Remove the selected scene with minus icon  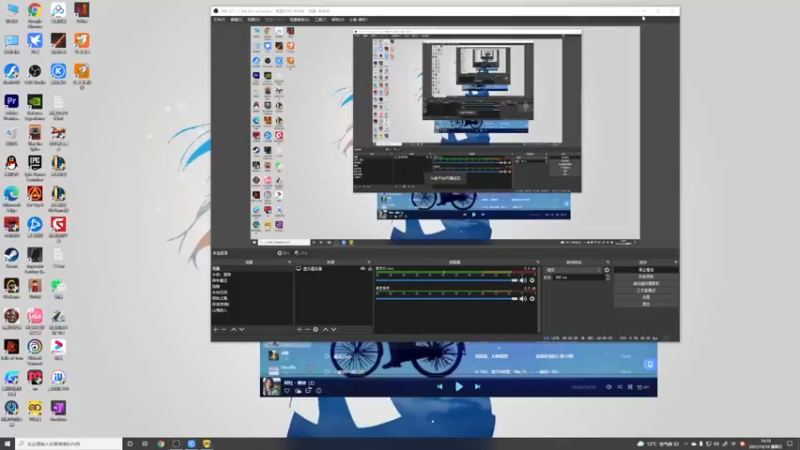[x=223, y=330]
